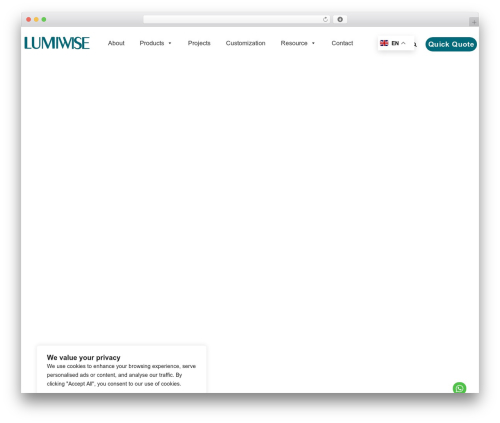This screenshot has width=500, height=423.
Task: Open the Products menu item
Action: pyautogui.click(x=152, y=43)
